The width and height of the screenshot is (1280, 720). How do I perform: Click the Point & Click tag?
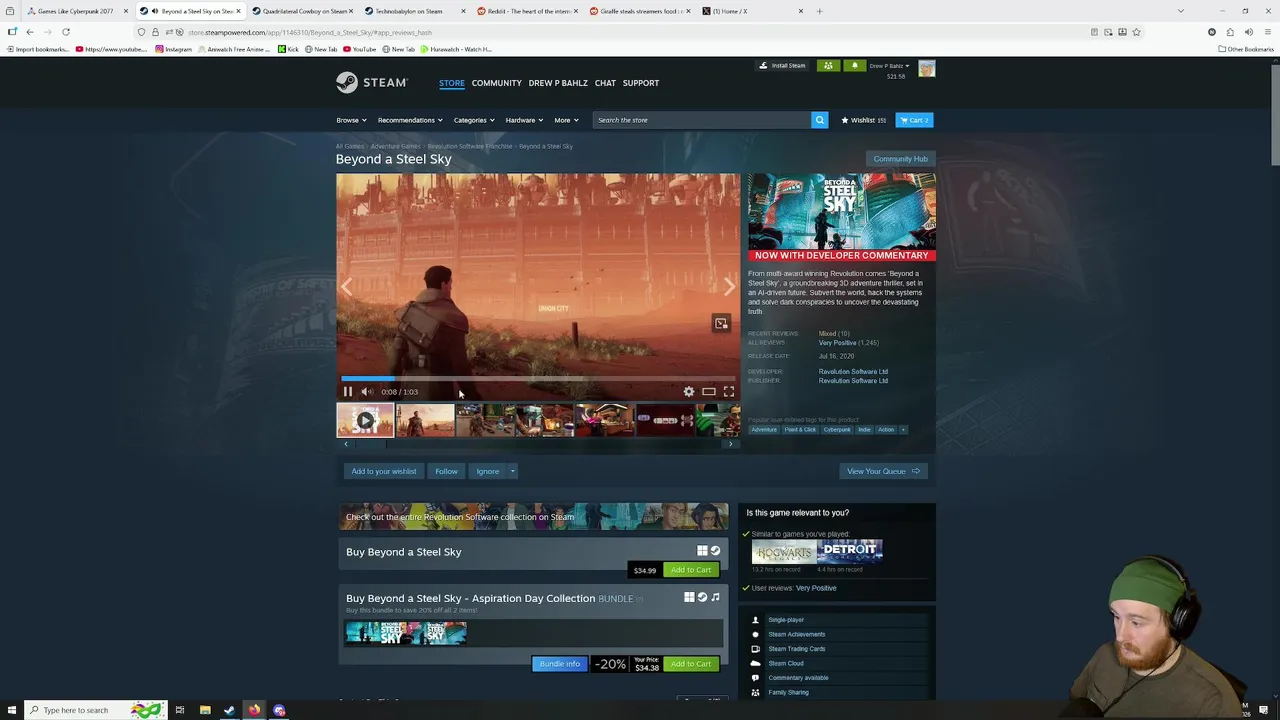pyautogui.click(x=800, y=430)
